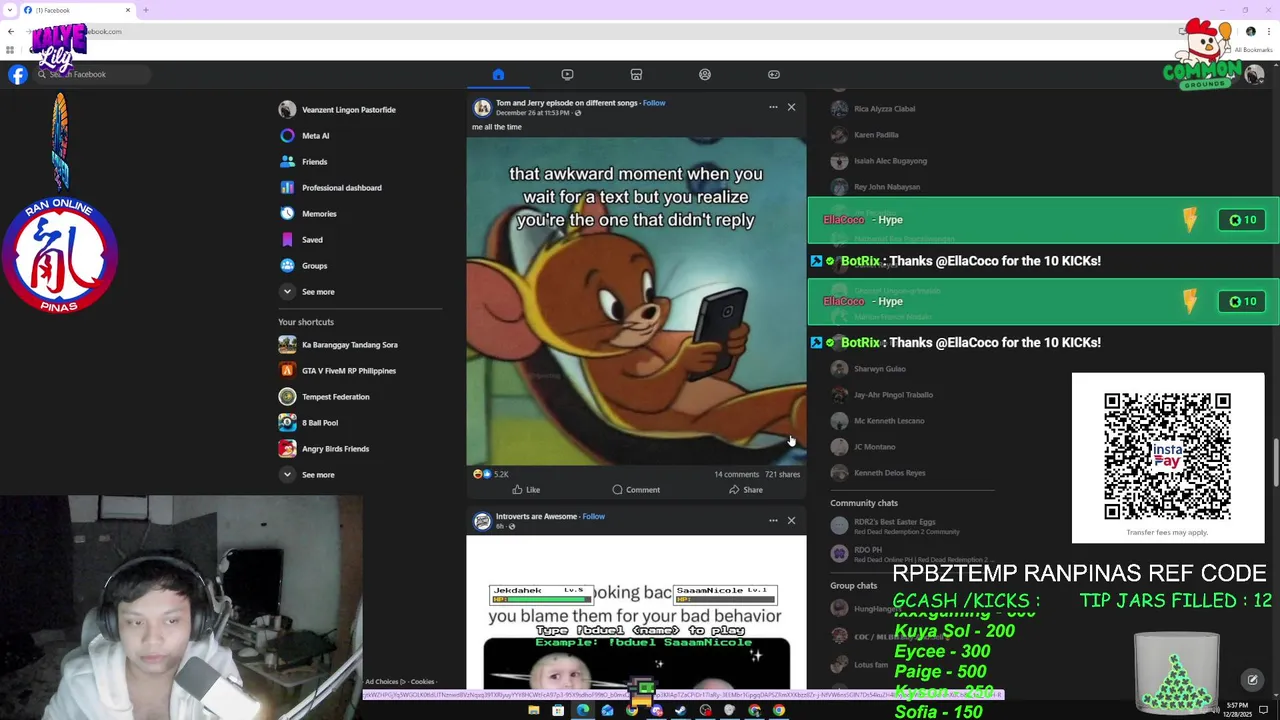The width and height of the screenshot is (1280, 720).
Task: Like the Tom and Jerry post
Action: [x=526, y=490]
